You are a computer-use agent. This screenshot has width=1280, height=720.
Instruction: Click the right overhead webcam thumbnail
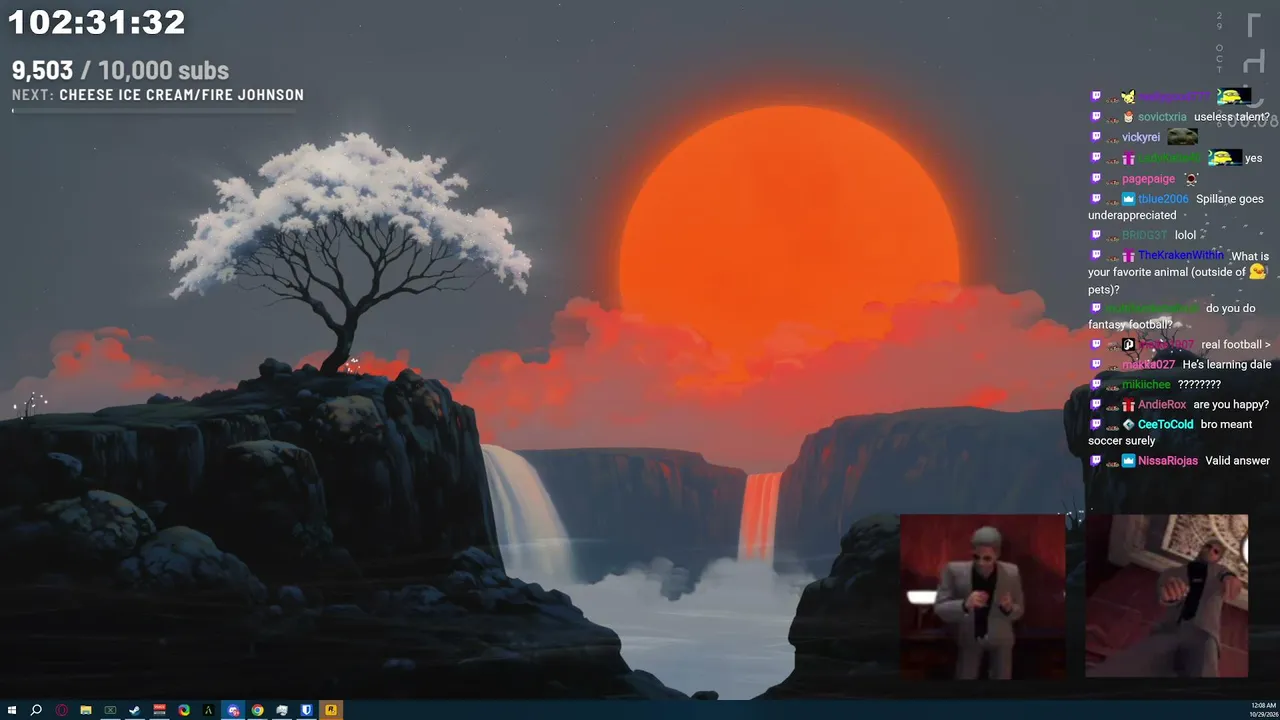(1166, 596)
